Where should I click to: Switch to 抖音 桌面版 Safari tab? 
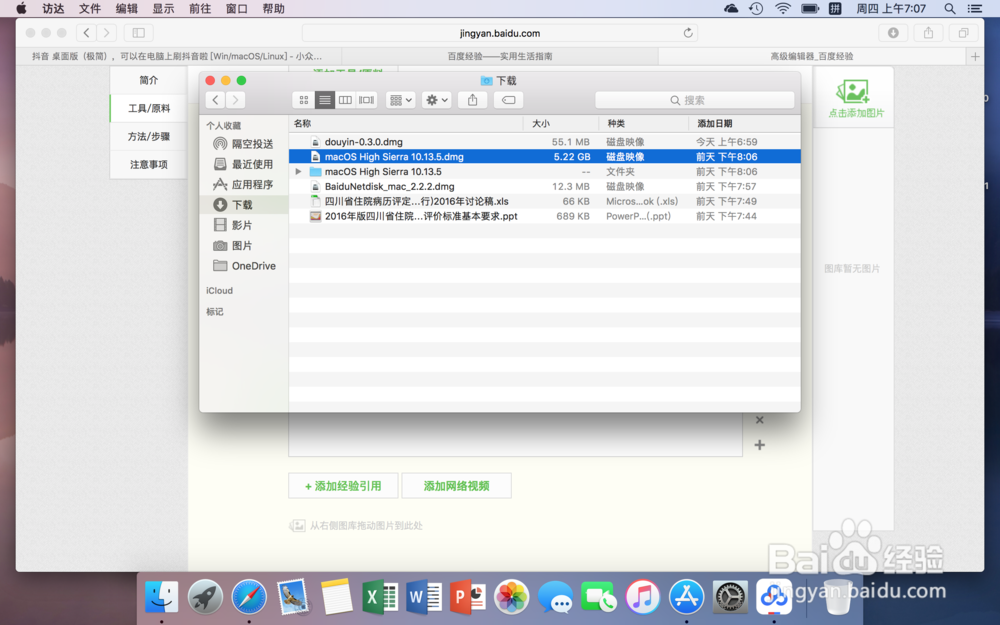coord(178,56)
